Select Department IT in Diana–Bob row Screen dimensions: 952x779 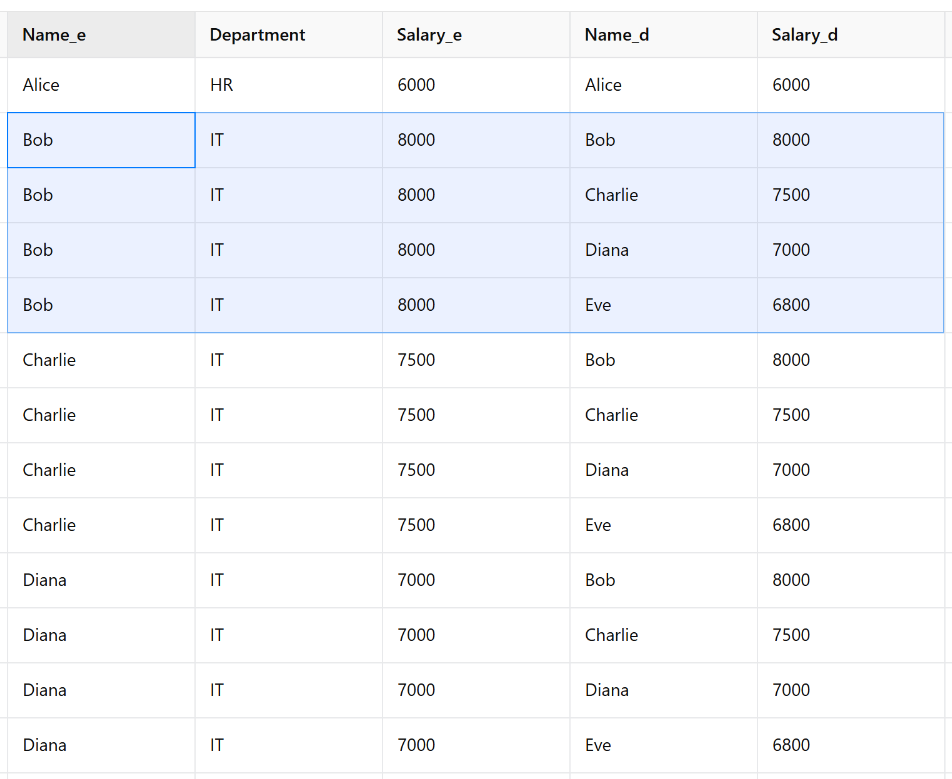(289, 580)
